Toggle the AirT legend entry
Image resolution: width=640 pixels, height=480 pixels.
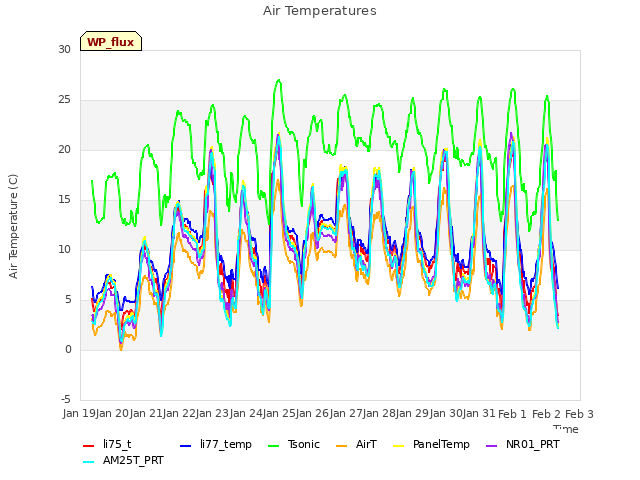click(356, 444)
